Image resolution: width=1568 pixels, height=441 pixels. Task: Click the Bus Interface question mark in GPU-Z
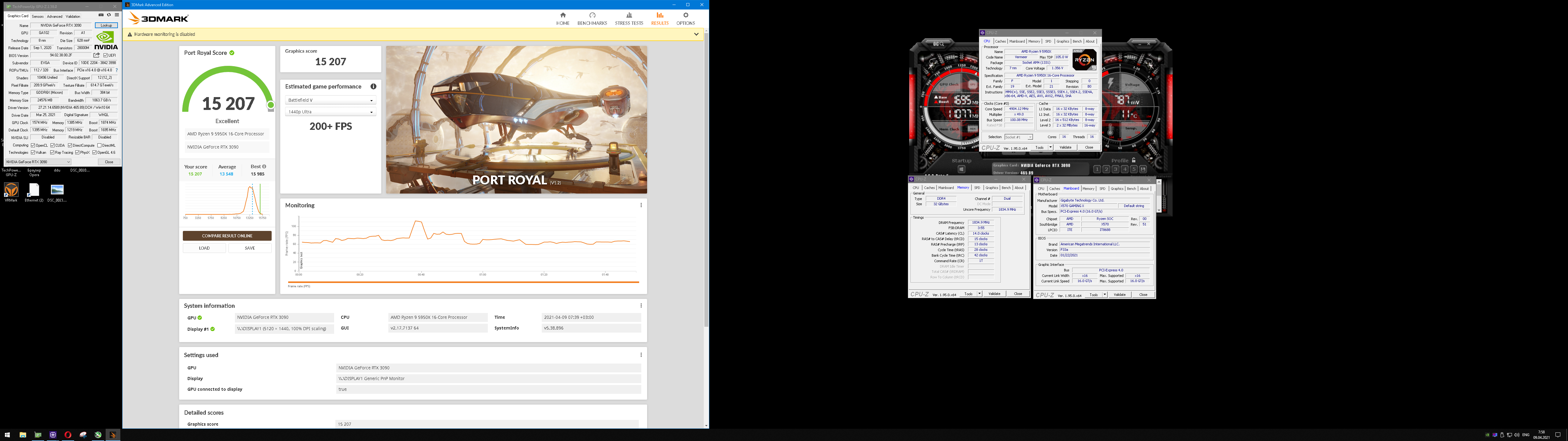pos(117,70)
